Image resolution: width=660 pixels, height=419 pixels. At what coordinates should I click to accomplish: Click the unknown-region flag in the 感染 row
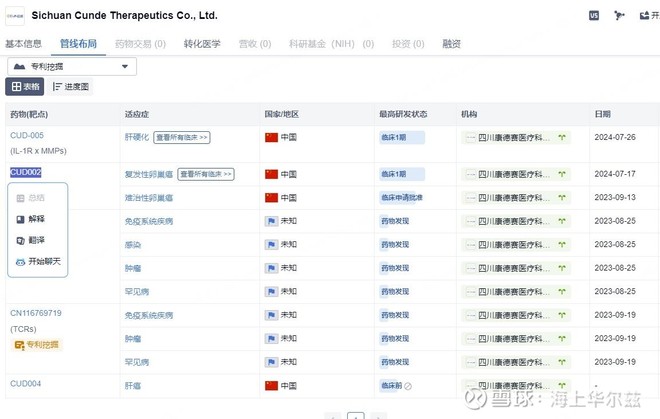point(271,245)
